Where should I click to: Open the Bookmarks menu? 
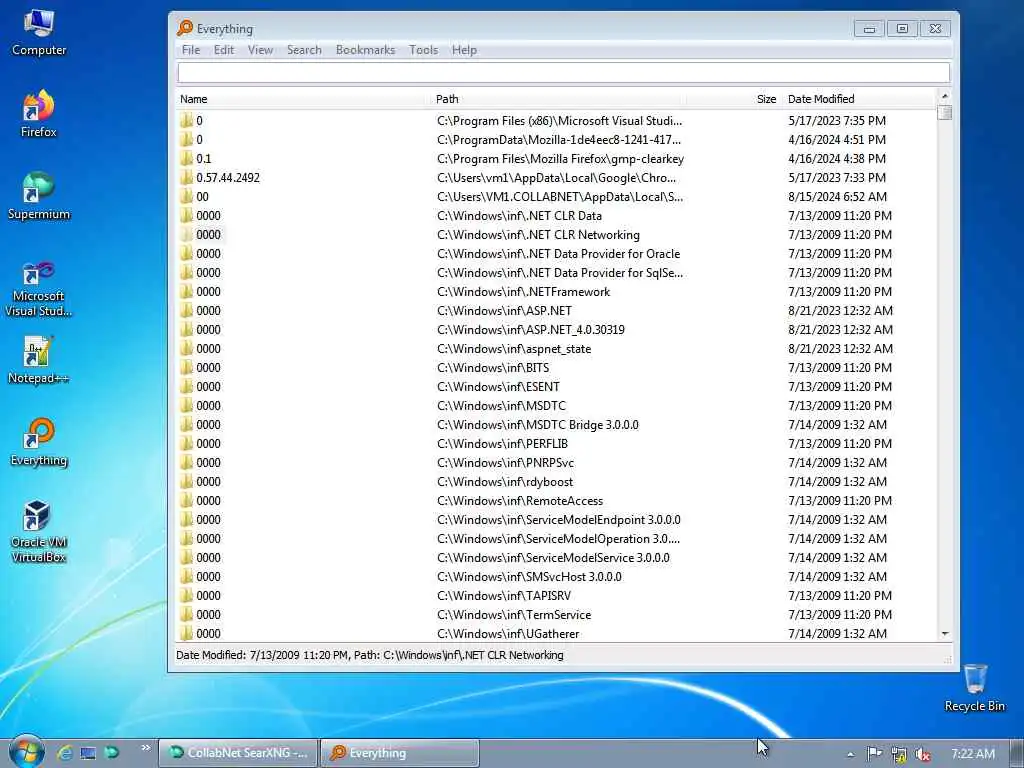click(x=365, y=50)
